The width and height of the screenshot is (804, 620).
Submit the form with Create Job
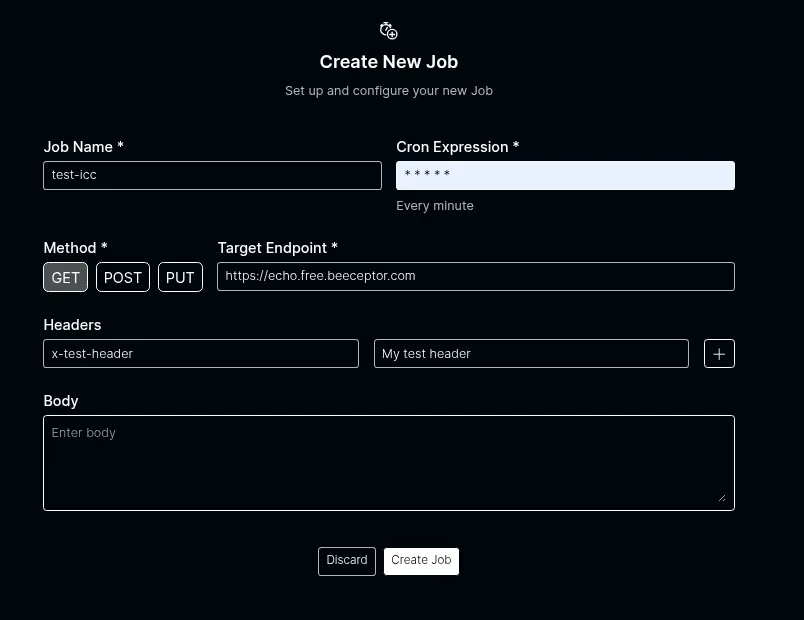coord(421,561)
